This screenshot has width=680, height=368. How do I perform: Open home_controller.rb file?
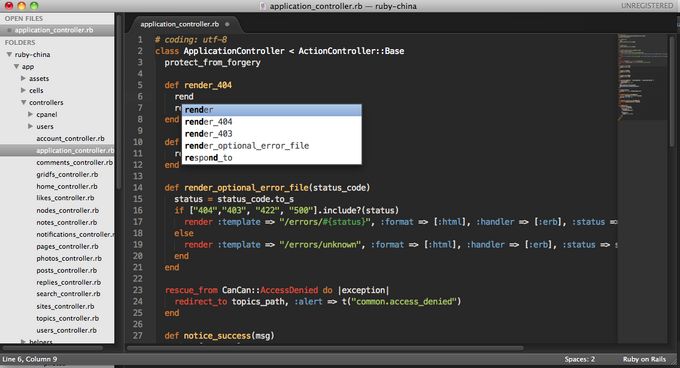click(67, 186)
